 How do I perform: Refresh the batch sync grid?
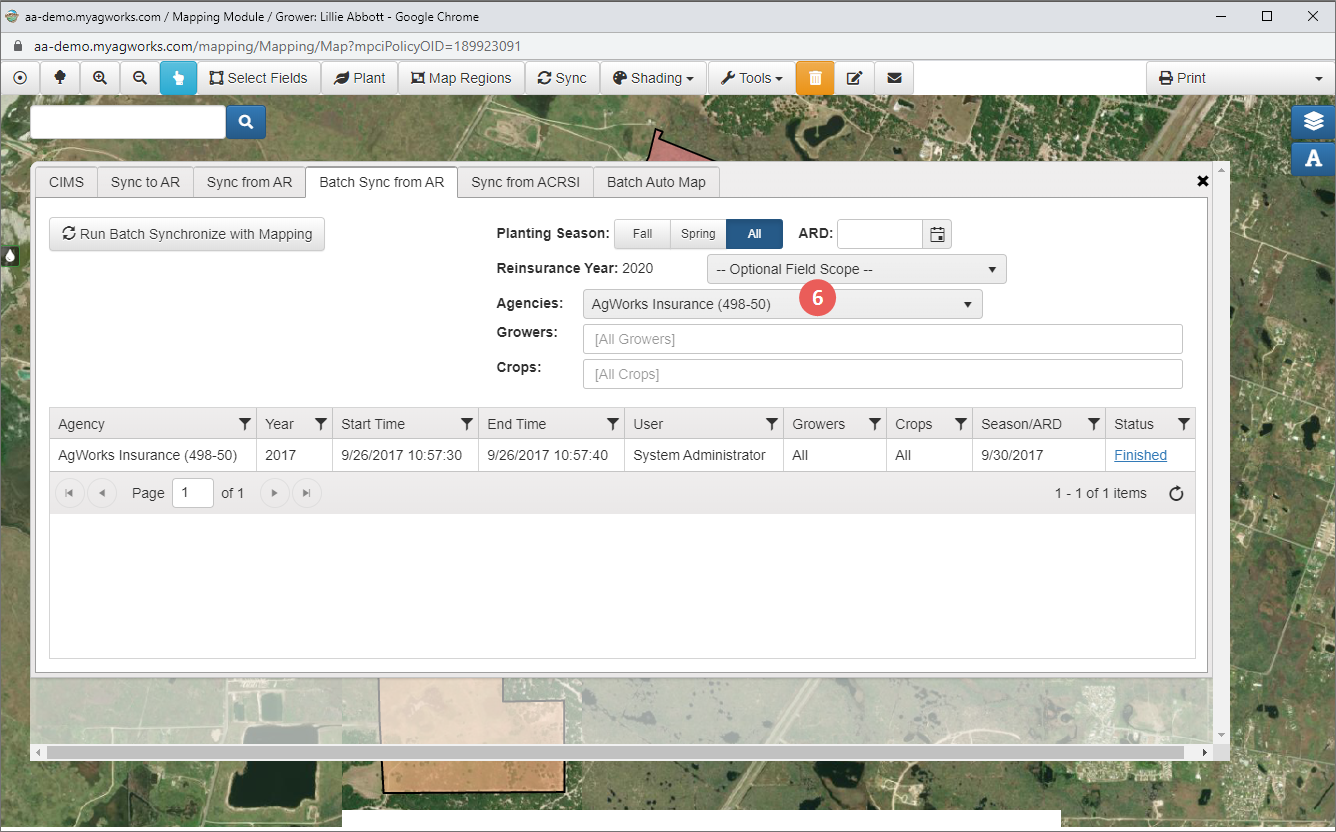tap(1176, 493)
